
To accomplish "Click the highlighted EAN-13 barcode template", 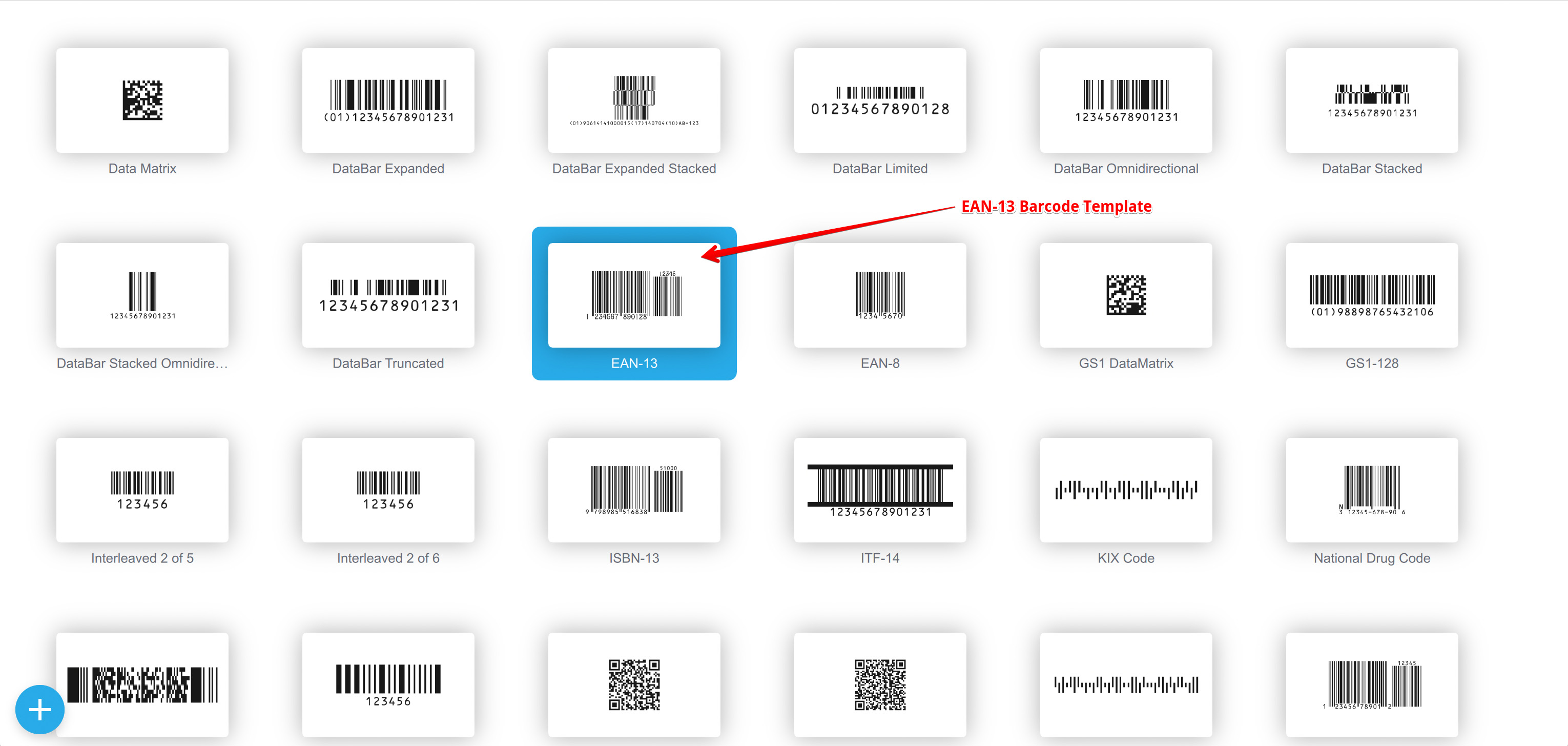I will click(x=634, y=295).
